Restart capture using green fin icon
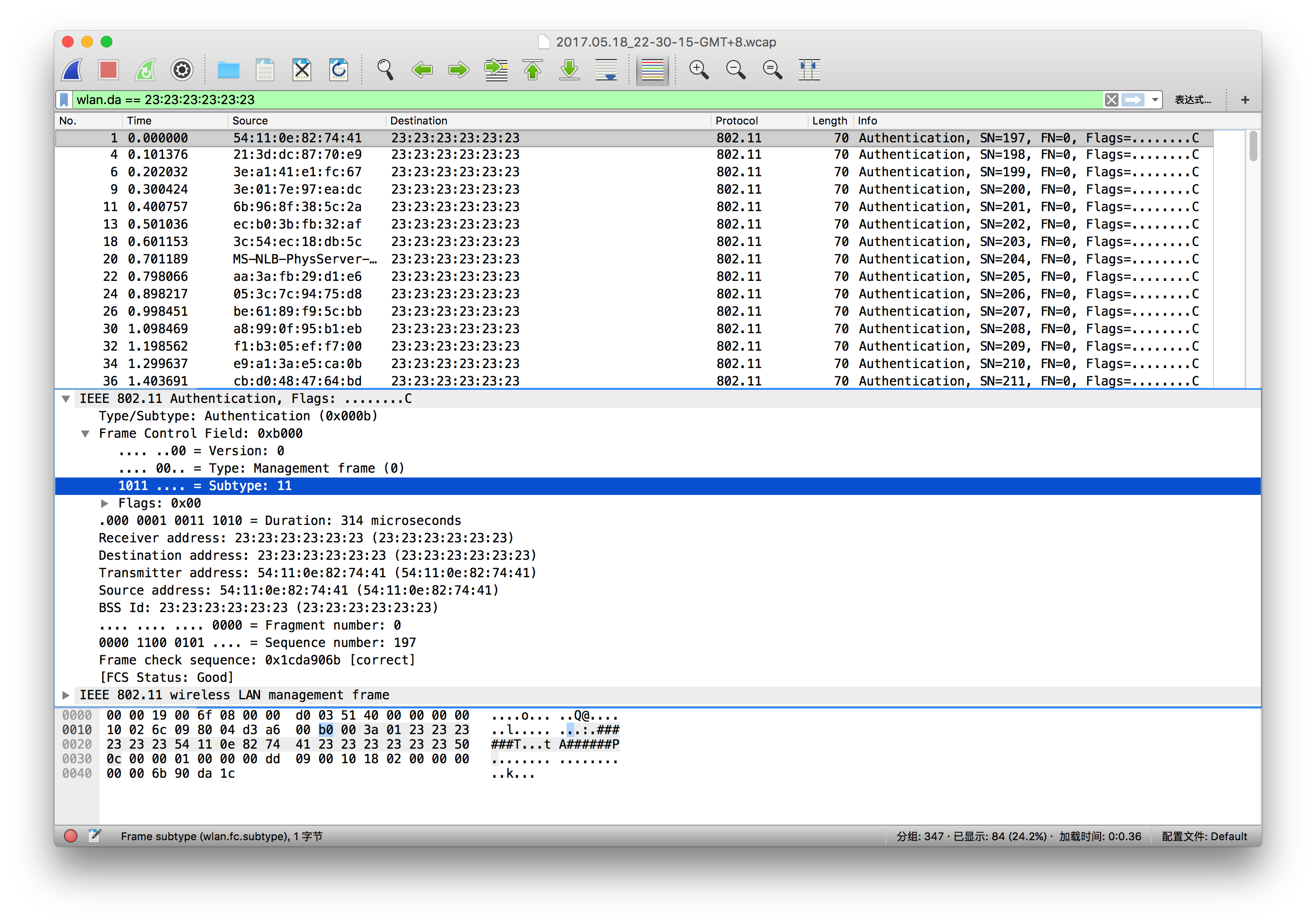The width and height of the screenshot is (1316, 924). pos(145,70)
